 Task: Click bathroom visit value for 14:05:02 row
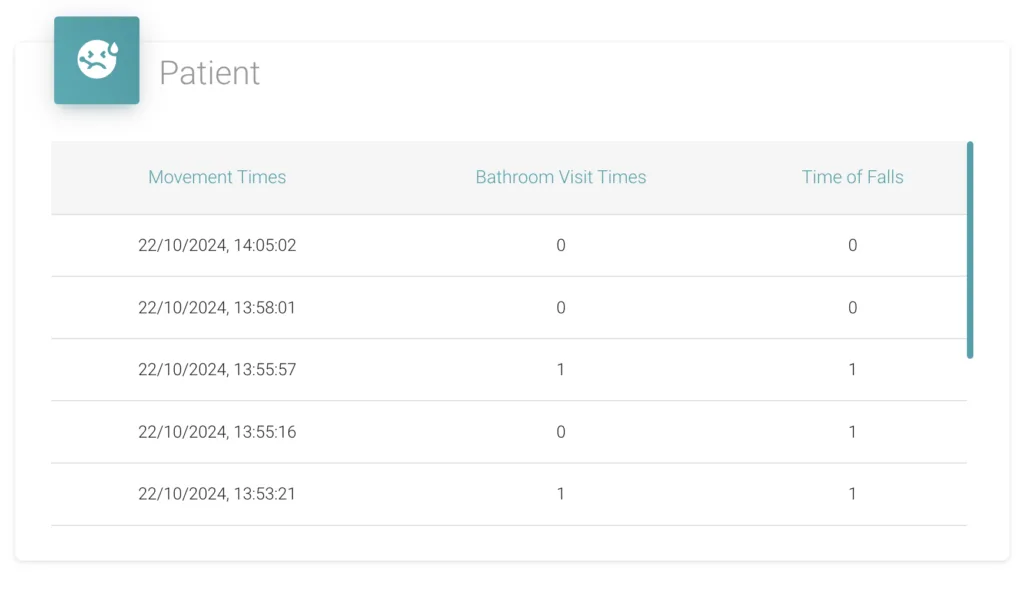560,246
